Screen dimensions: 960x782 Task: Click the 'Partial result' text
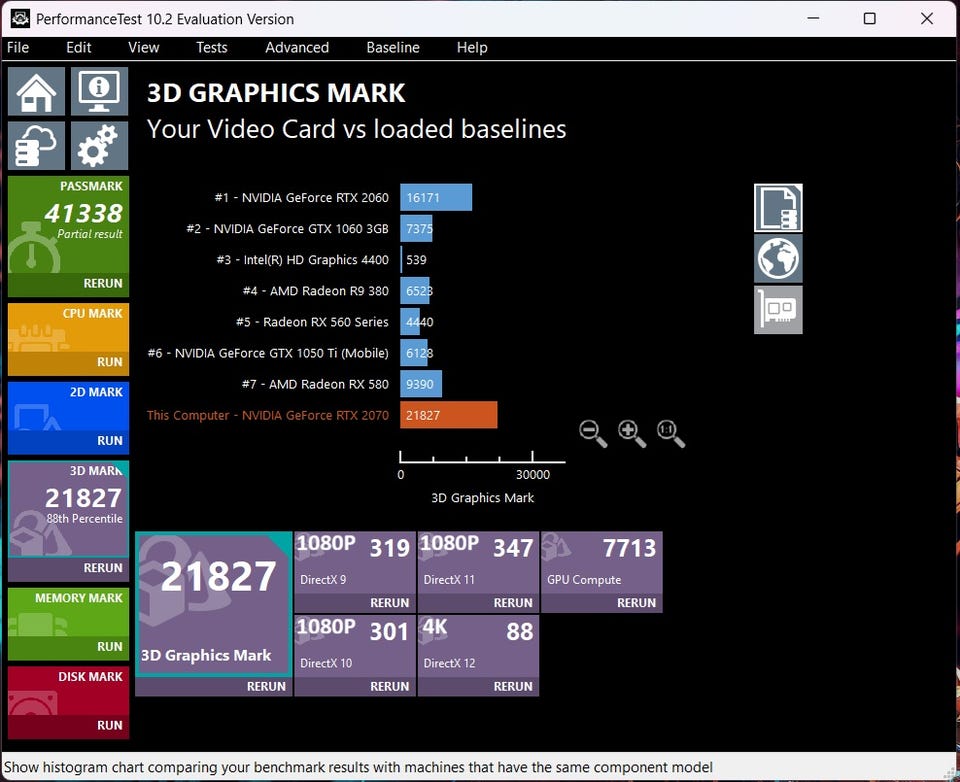(90, 234)
